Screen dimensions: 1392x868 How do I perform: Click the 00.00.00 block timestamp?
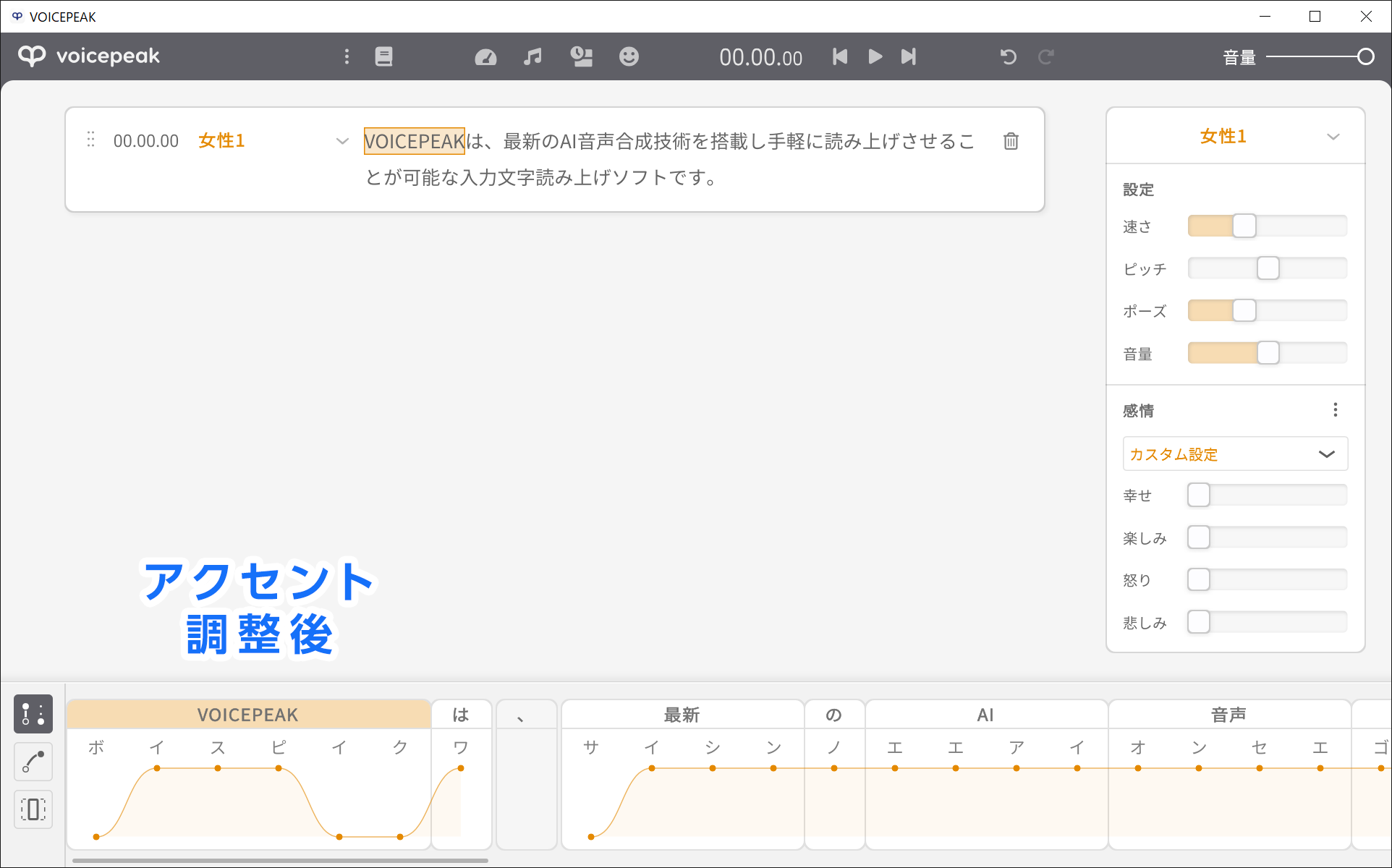point(146,140)
